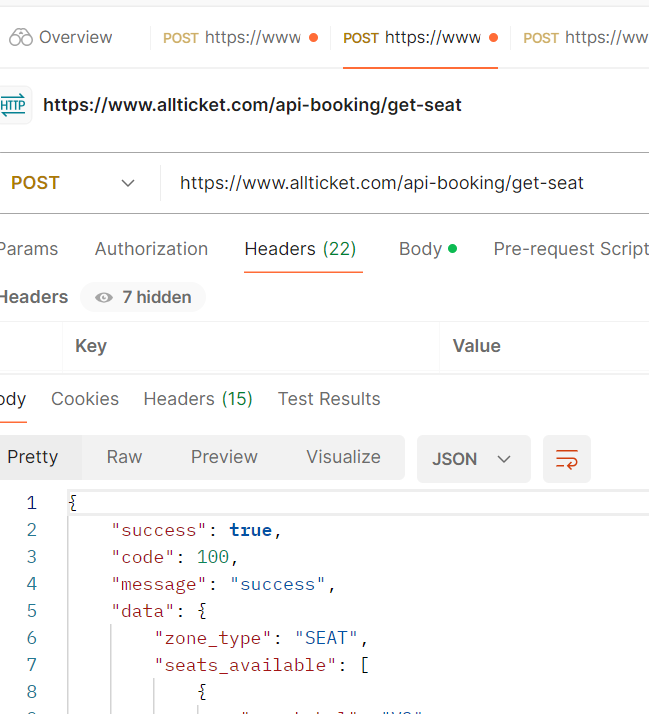Click the "seats_available": [ line
Image resolution: width=649 pixels, height=724 pixels.
click(262, 665)
